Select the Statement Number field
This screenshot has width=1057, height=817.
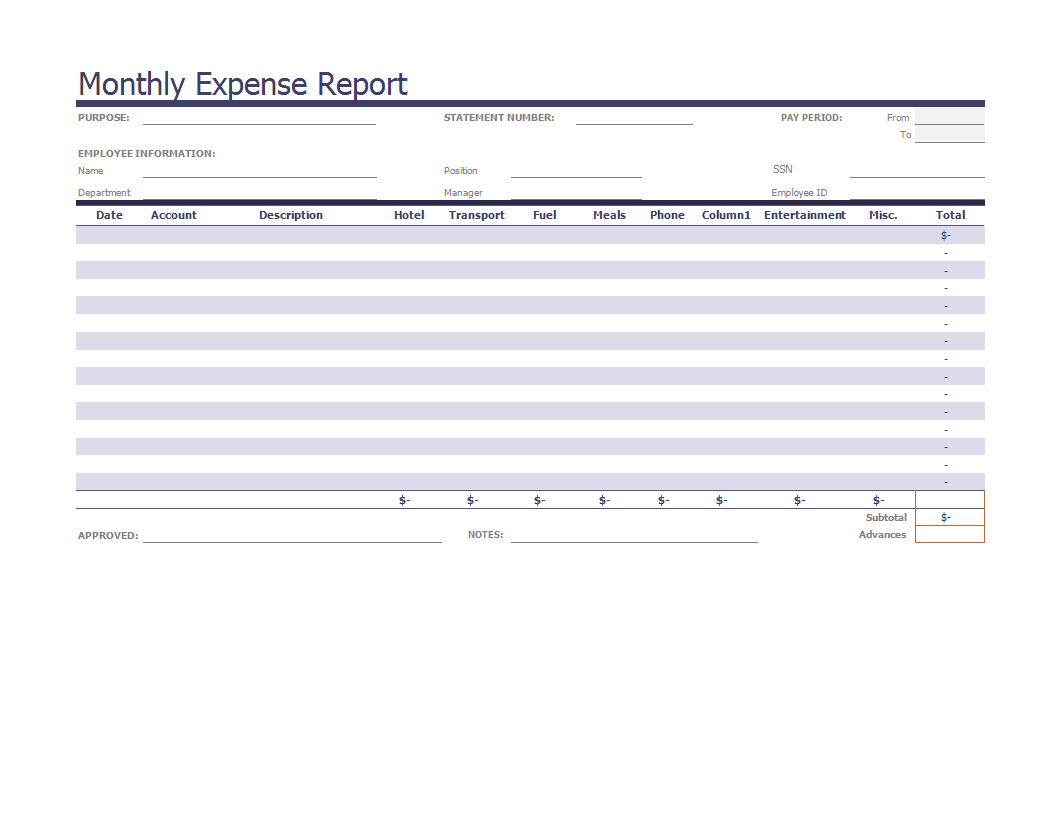(x=634, y=117)
